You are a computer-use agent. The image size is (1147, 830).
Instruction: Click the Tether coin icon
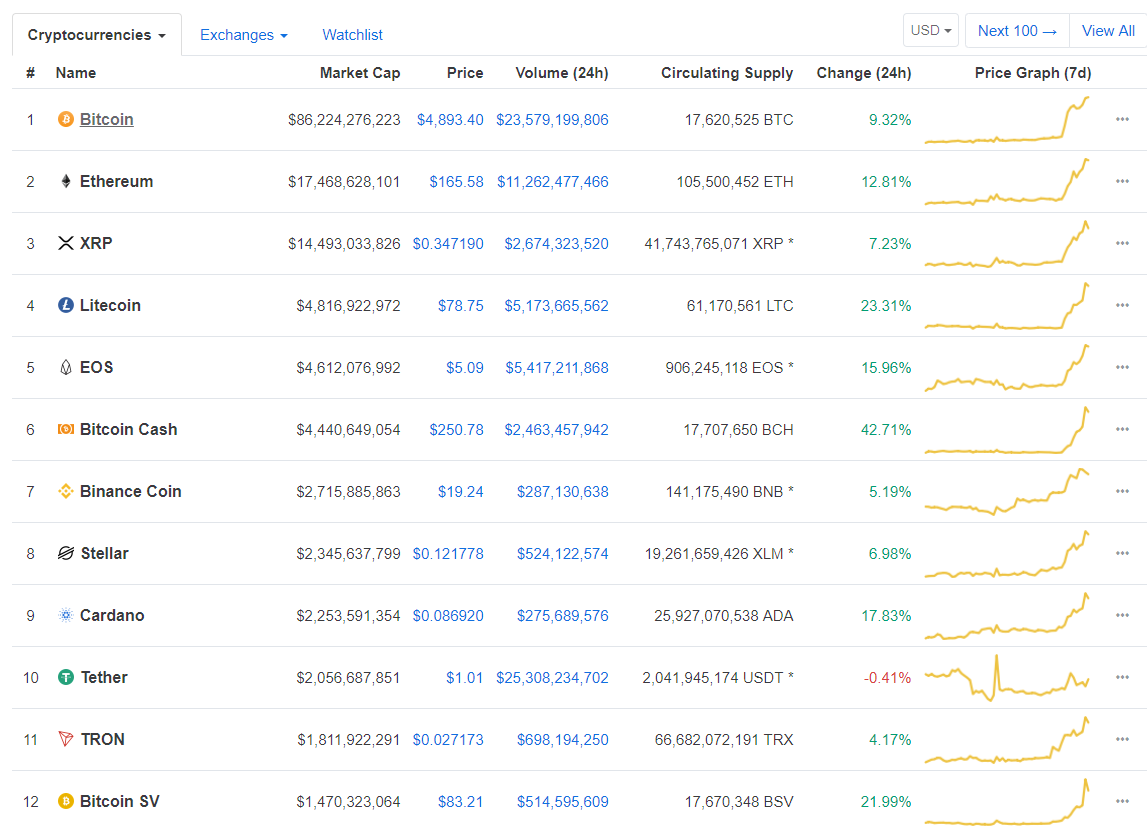(x=65, y=677)
